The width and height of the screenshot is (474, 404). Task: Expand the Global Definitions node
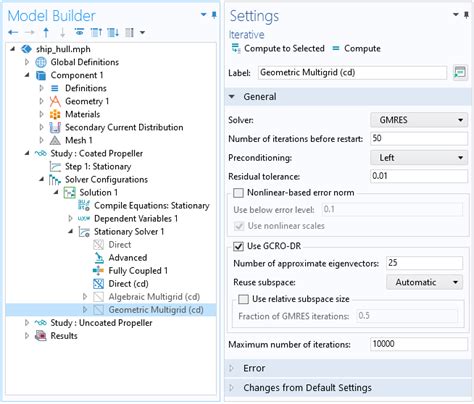(27, 62)
